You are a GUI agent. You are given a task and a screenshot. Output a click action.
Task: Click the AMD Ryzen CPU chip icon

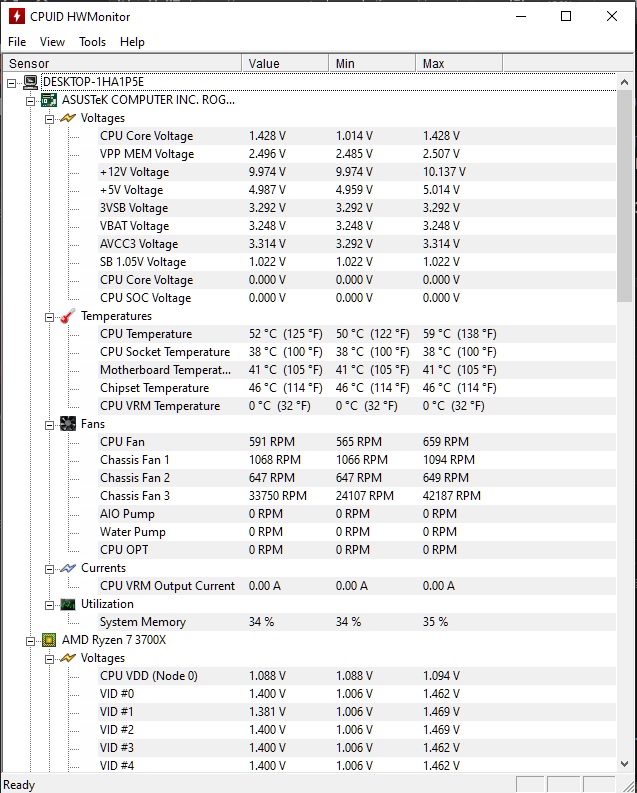coord(49,640)
